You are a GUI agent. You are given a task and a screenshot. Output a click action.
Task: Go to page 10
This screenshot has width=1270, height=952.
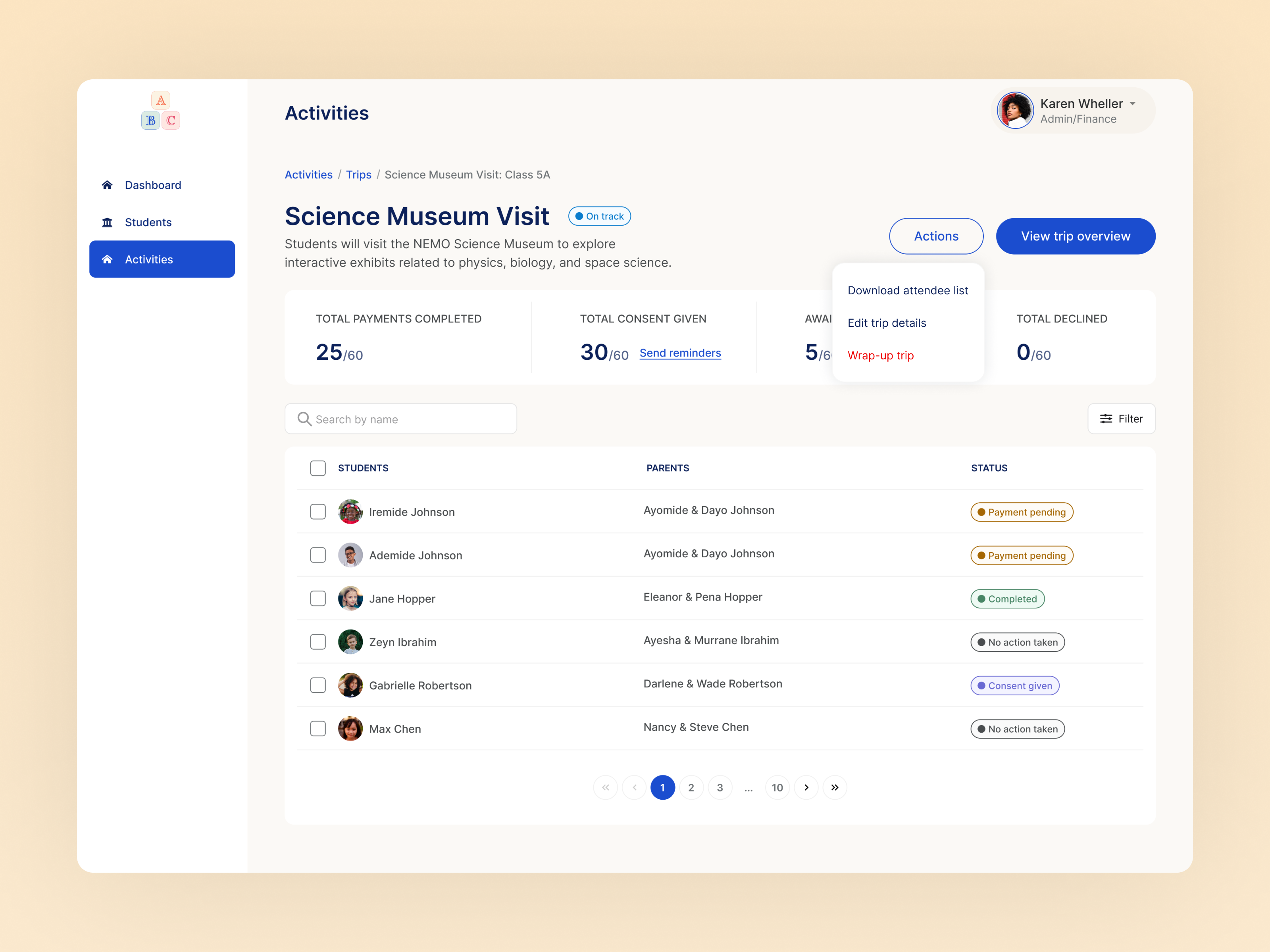coord(777,787)
